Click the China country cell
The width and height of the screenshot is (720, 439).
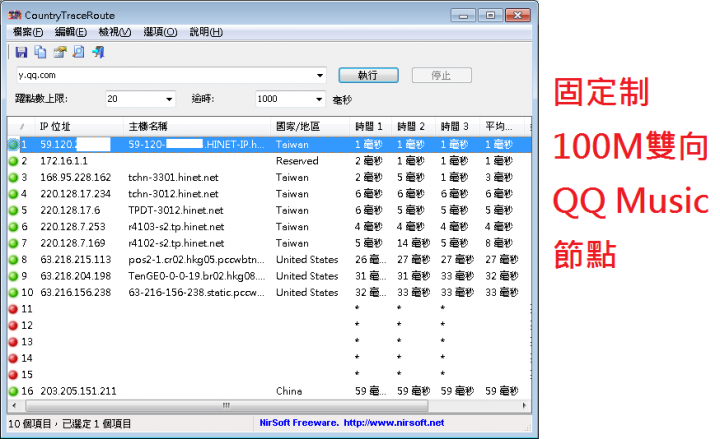(289, 391)
